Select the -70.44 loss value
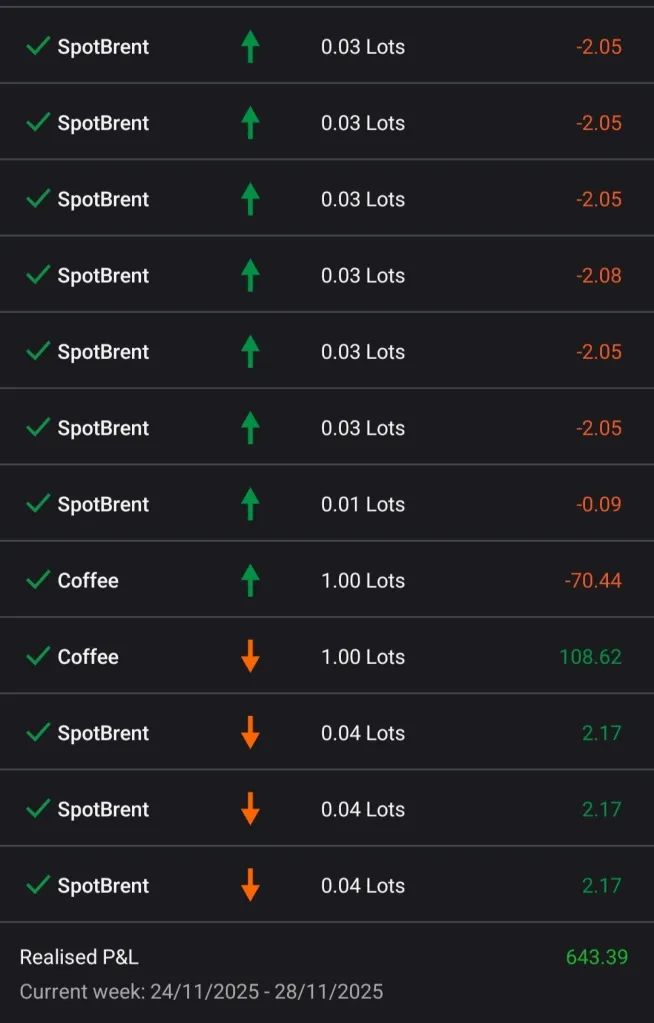This screenshot has width=654, height=1023. click(593, 580)
